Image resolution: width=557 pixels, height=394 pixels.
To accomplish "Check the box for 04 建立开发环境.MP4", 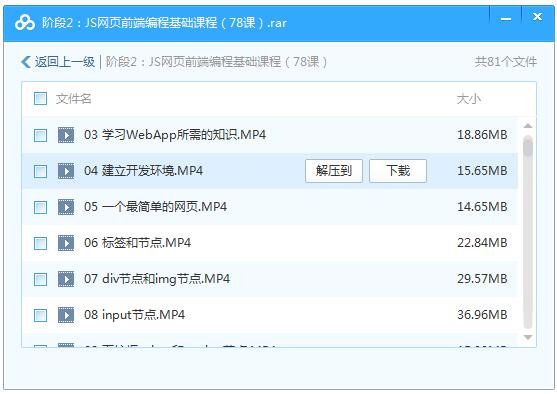I will (40, 171).
